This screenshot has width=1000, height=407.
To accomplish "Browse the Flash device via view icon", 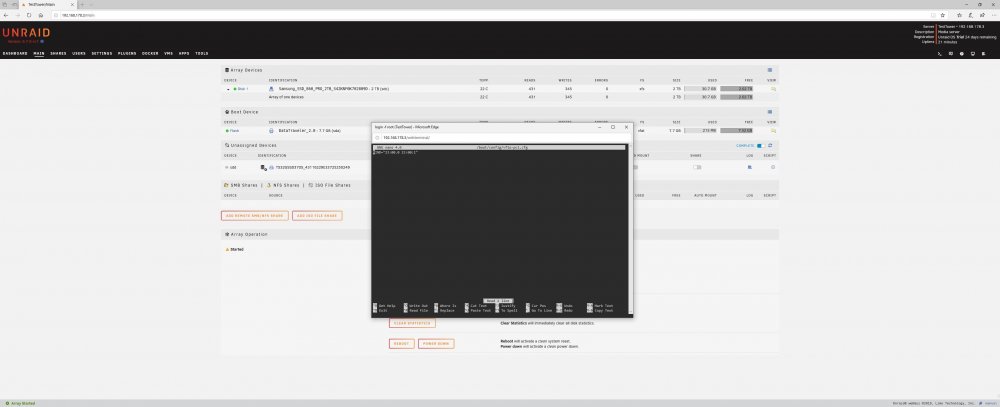I will coord(773,130).
